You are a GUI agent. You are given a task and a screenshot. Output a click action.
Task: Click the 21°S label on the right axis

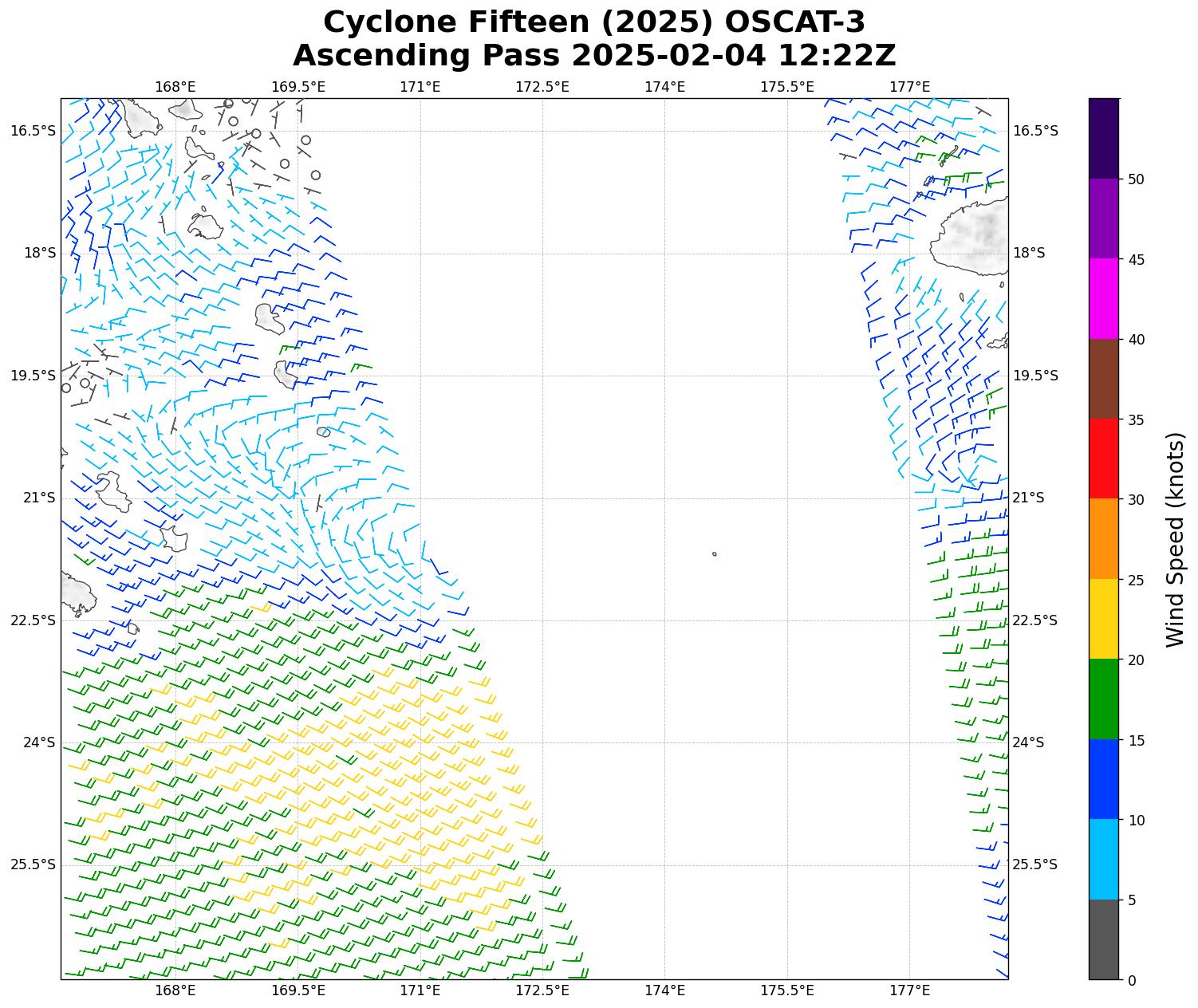click(x=1028, y=498)
